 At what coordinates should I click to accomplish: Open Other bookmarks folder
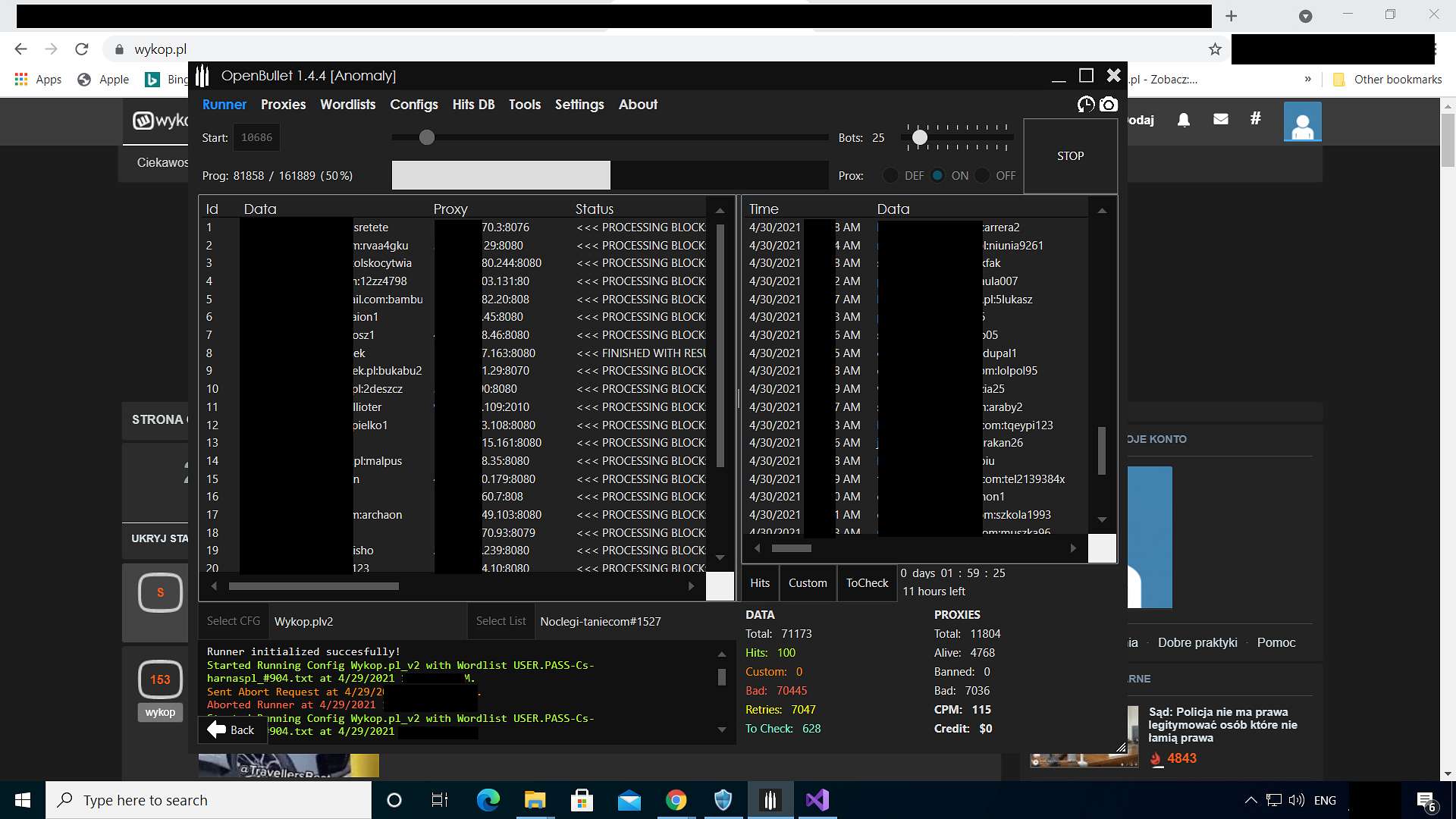(x=1388, y=79)
